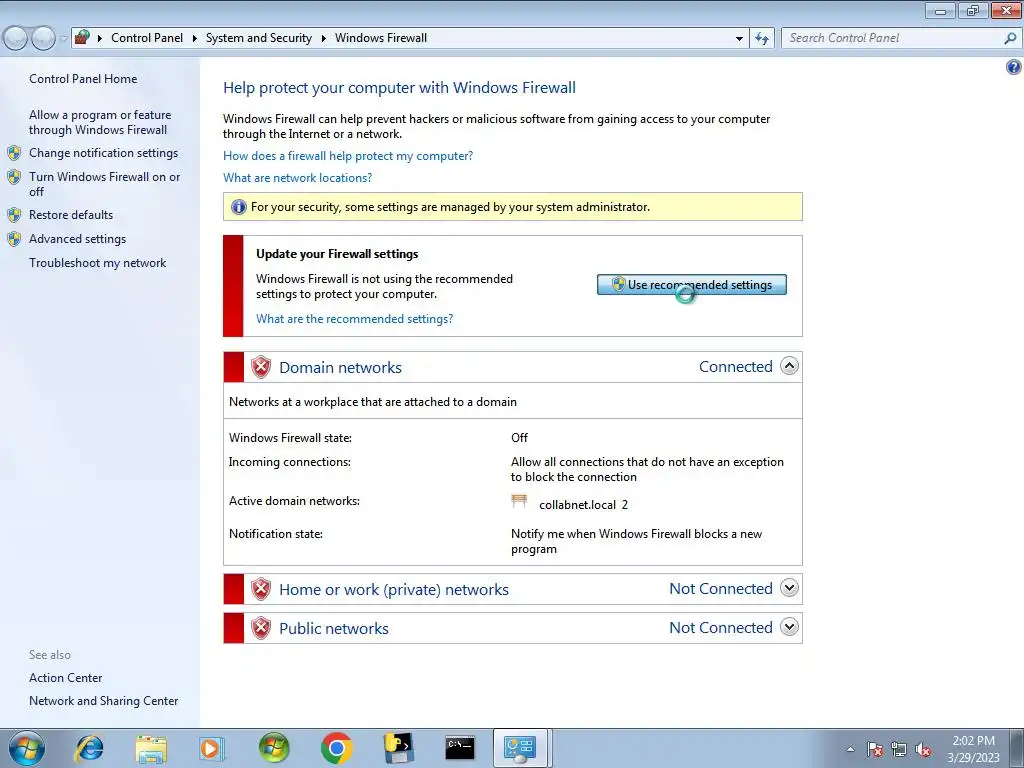This screenshot has width=1024, height=768.
Task: Open Change notification settings
Action: click(x=103, y=153)
